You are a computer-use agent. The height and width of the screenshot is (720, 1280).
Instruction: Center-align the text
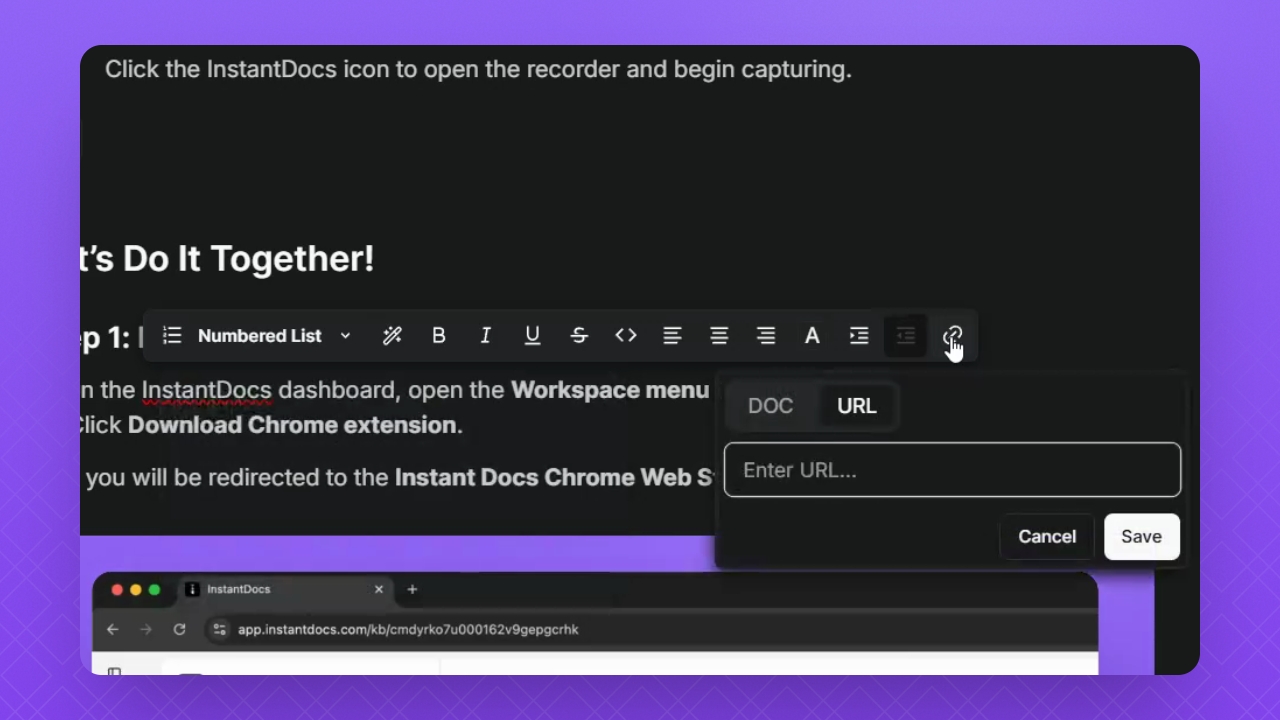[719, 336]
